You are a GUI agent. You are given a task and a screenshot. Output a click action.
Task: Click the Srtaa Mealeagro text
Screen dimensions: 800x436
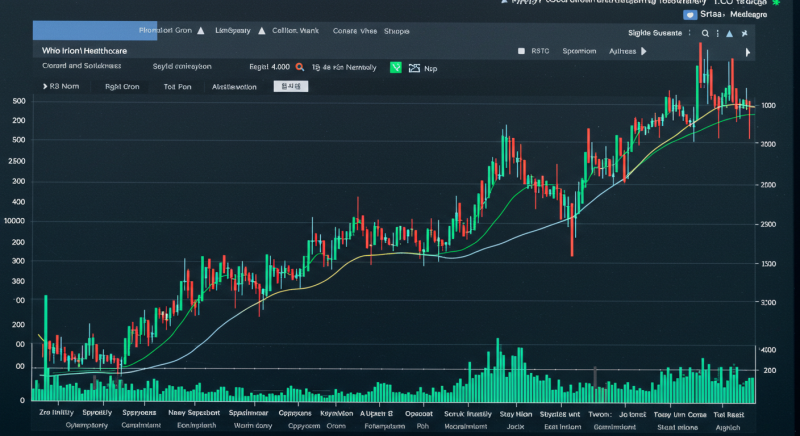733,14
